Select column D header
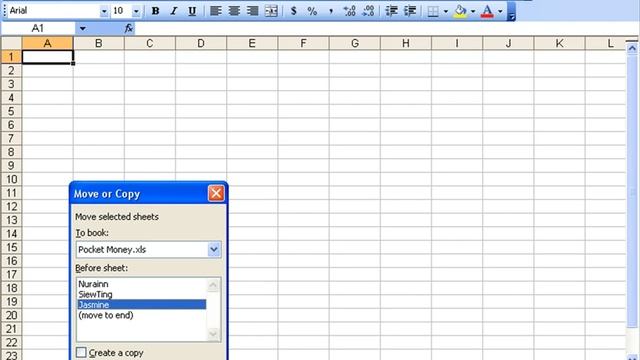640x360 pixels. pyautogui.click(x=201, y=43)
